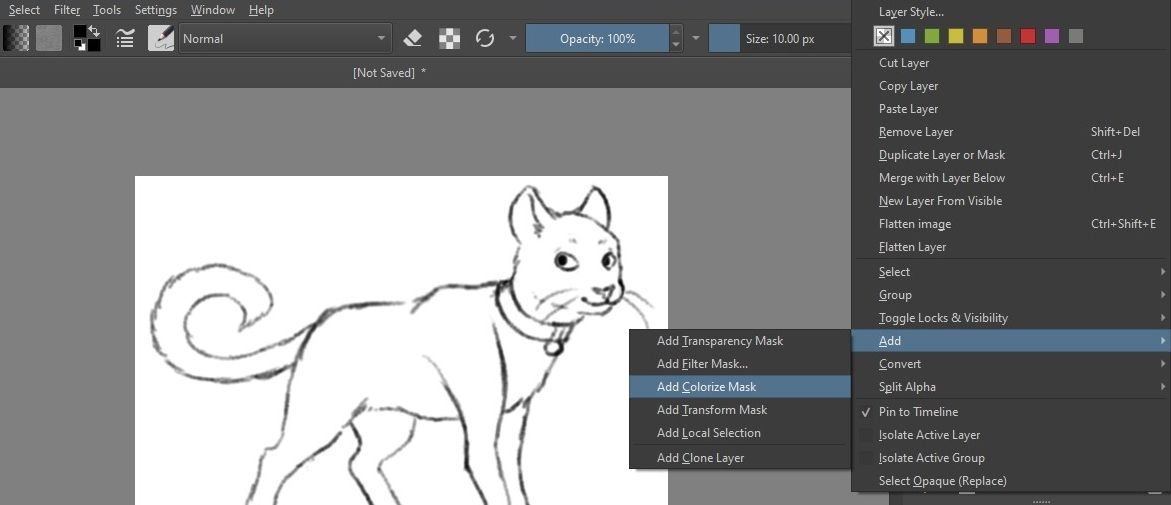
Task: Click the foreground/background color swatch
Action: point(87,38)
